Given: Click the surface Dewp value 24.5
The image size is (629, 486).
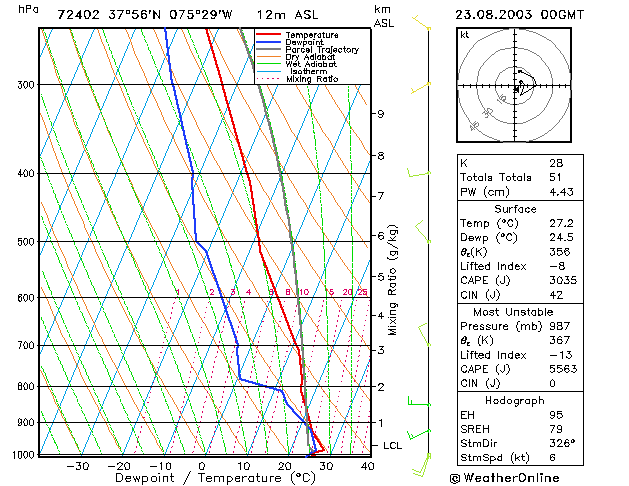Looking at the screenshot, I should click(561, 237).
